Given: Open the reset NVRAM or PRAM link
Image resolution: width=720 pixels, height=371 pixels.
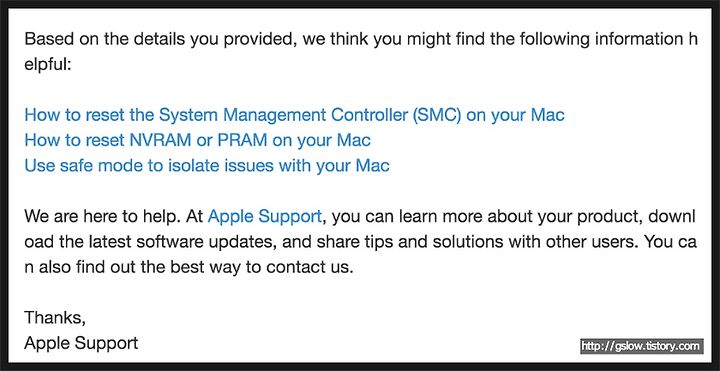Looking at the screenshot, I should pos(197,140).
